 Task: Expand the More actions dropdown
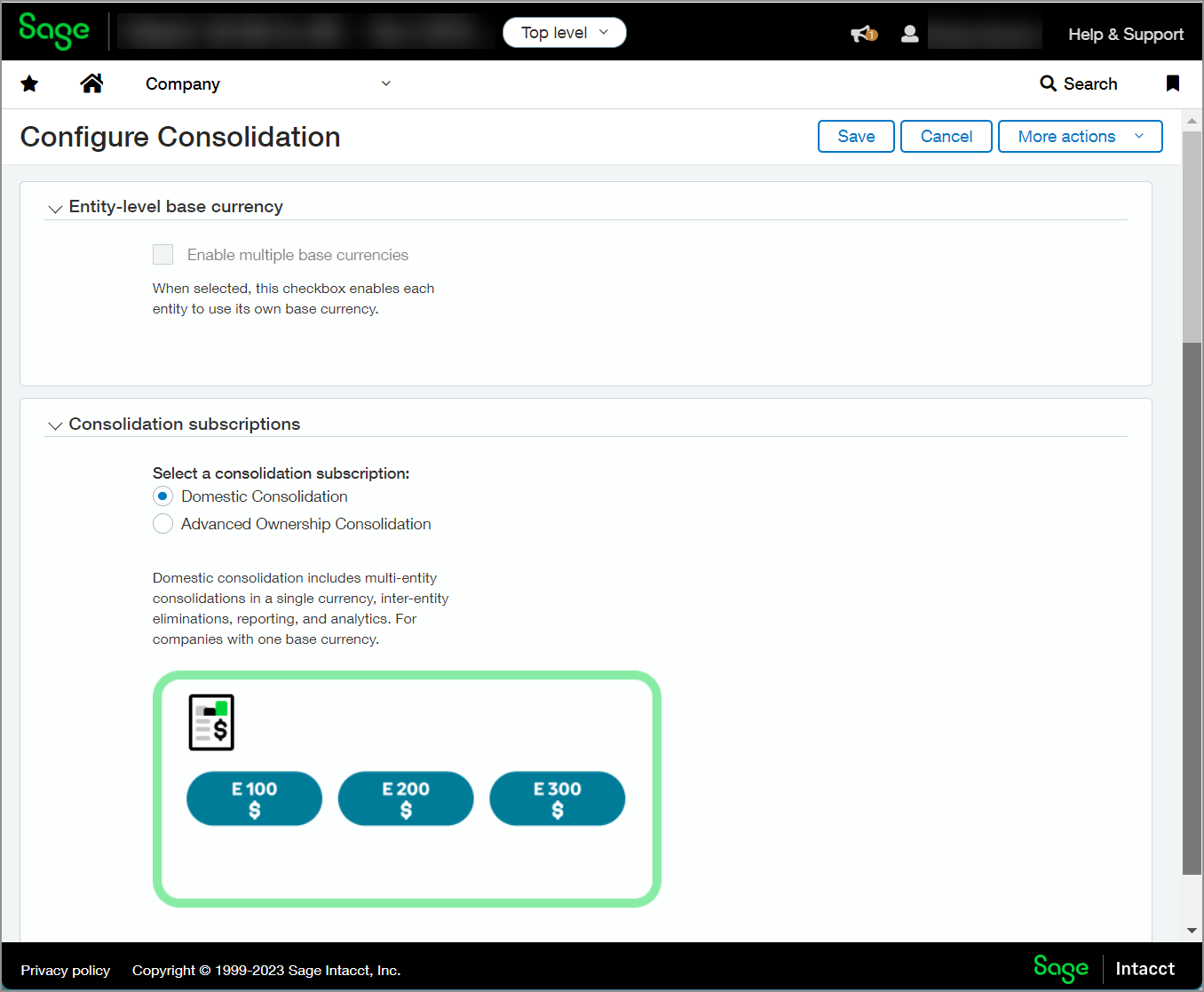point(1080,137)
